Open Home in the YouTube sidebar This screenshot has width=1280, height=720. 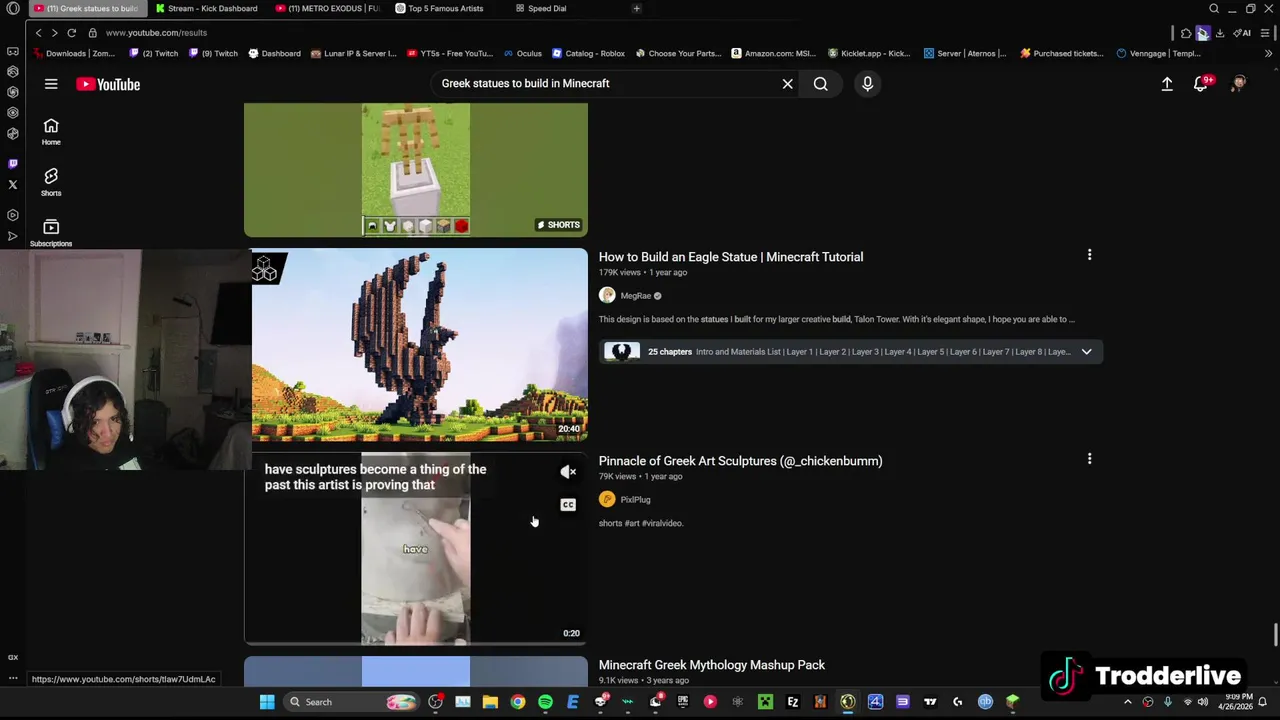51,131
